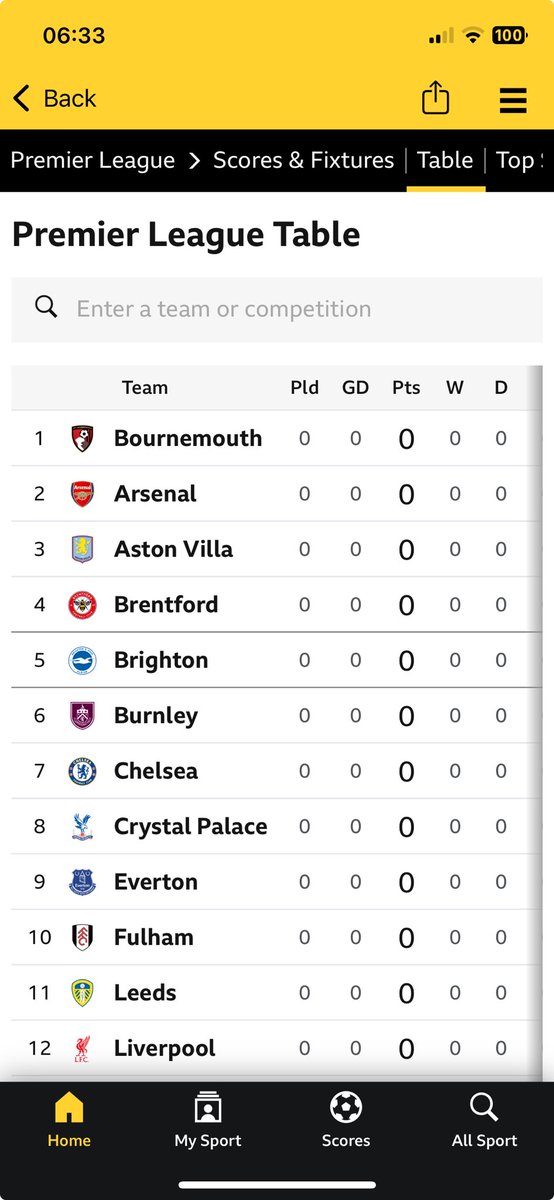Open My Sport in bottom bar
The width and height of the screenshot is (554, 1200).
[x=208, y=1121]
